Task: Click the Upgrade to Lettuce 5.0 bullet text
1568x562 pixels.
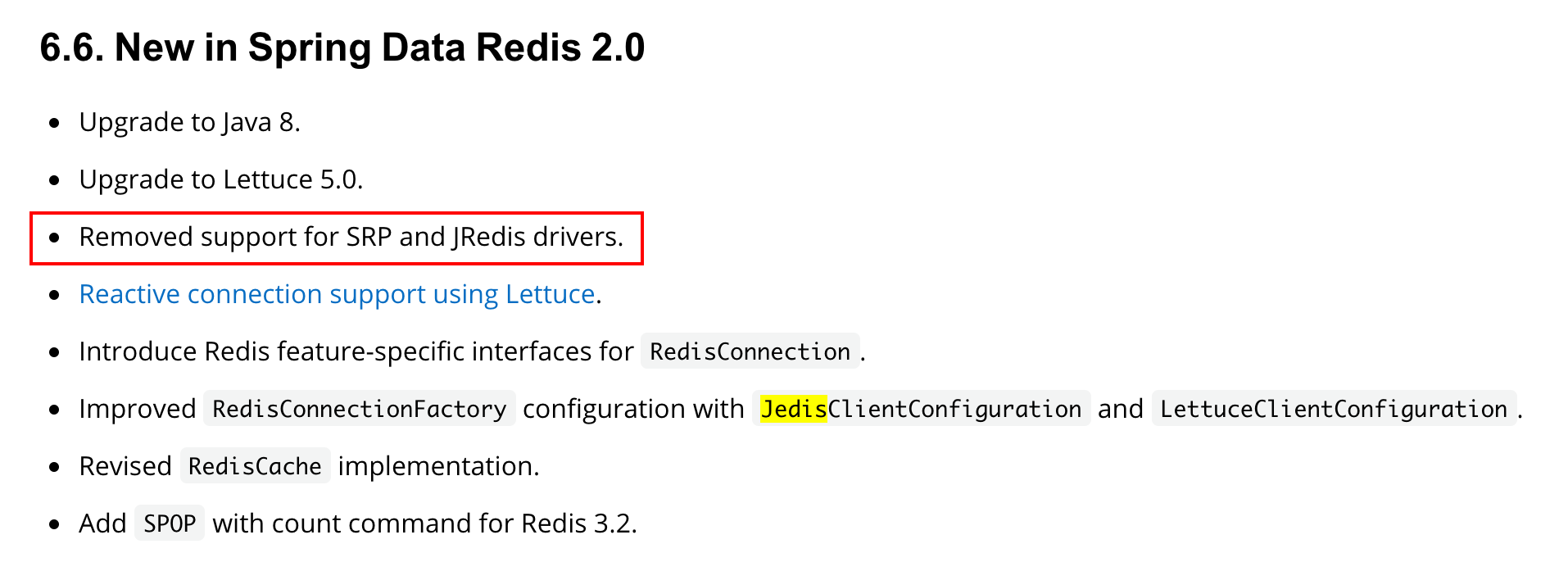Action: [x=221, y=179]
